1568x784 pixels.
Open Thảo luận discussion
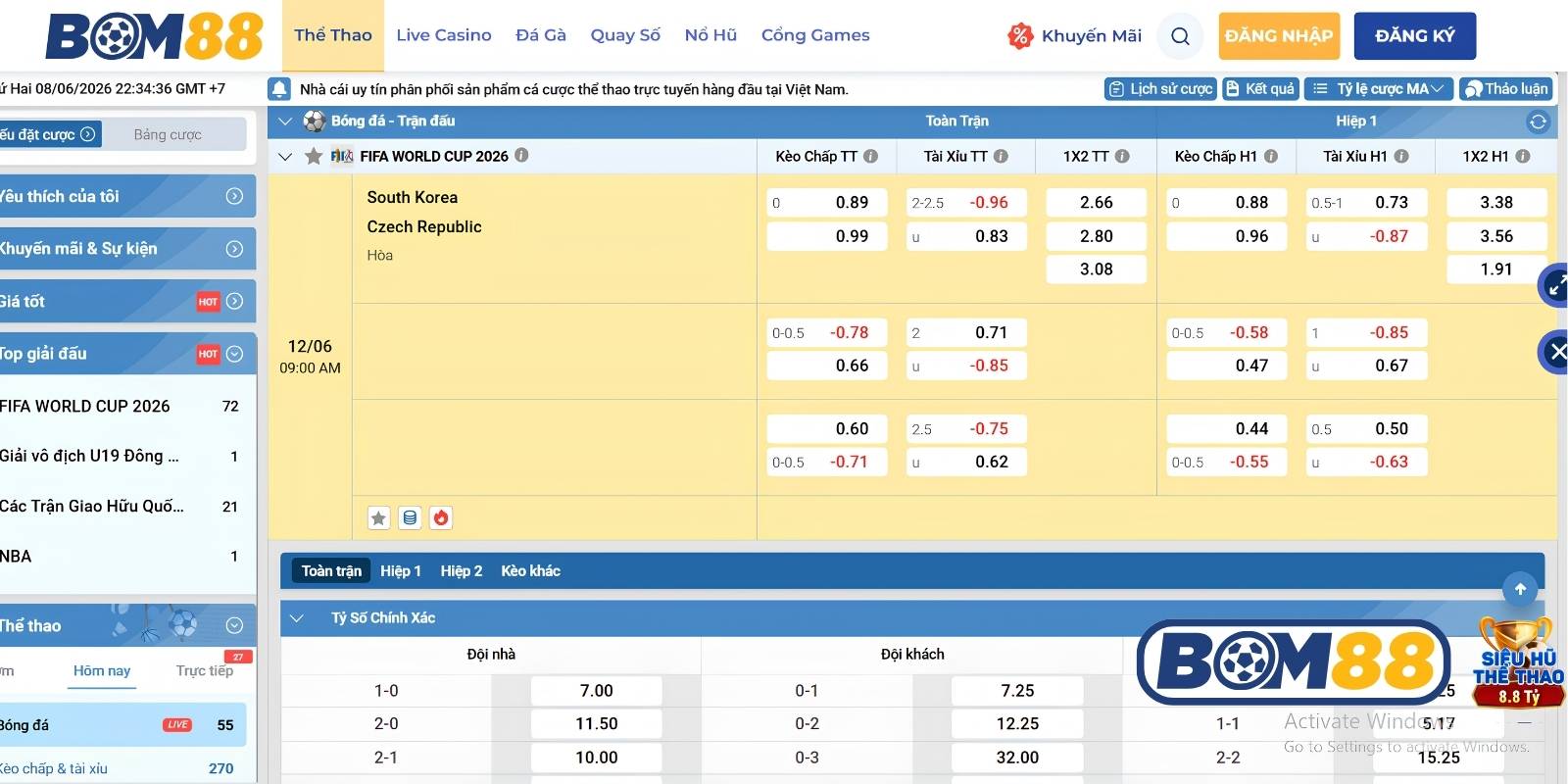click(1506, 89)
